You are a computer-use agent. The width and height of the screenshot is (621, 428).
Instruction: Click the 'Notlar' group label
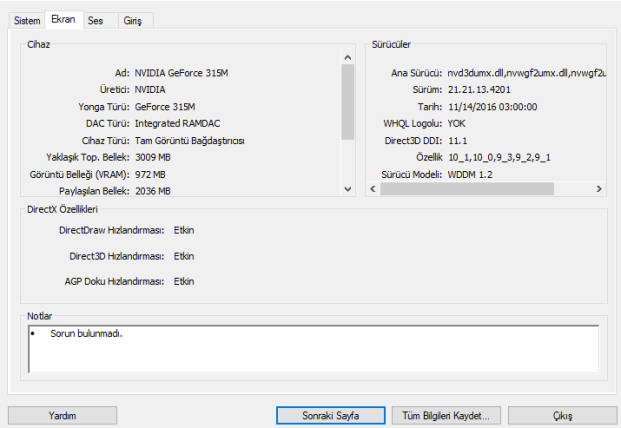click(x=39, y=316)
